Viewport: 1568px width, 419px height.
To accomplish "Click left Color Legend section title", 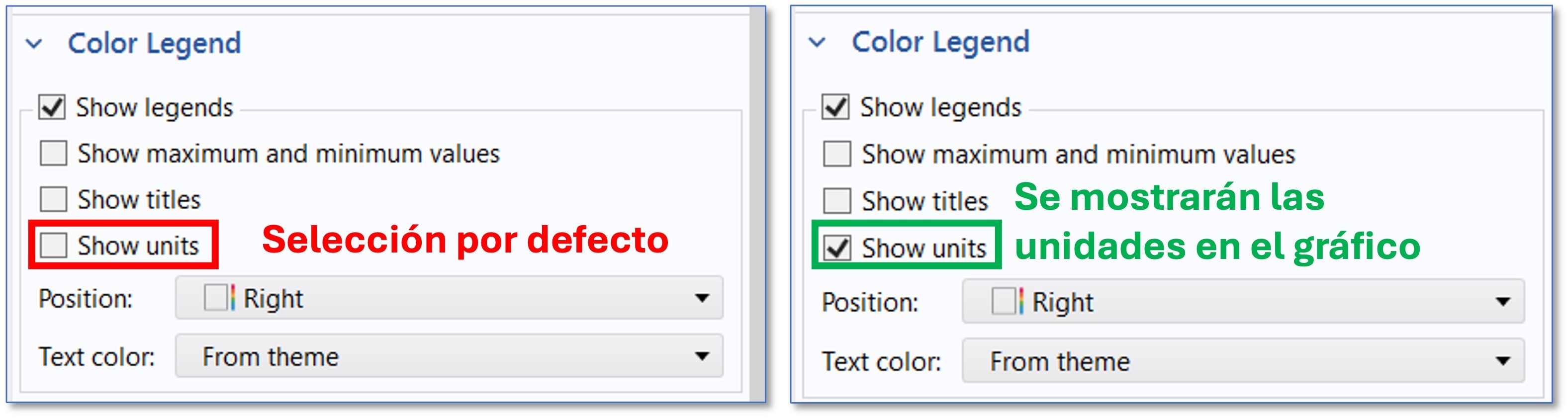I will coord(154,44).
